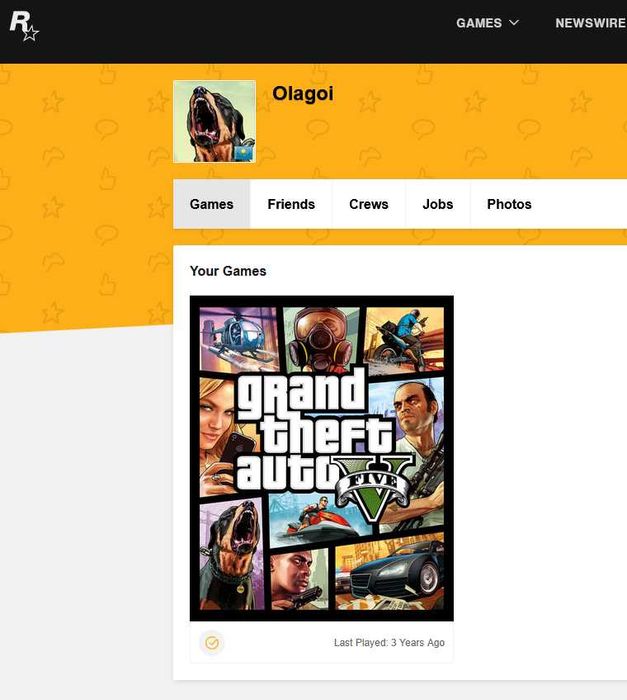Click the Rockstar Games logo
This screenshot has width=627, height=700.
click(24, 26)
